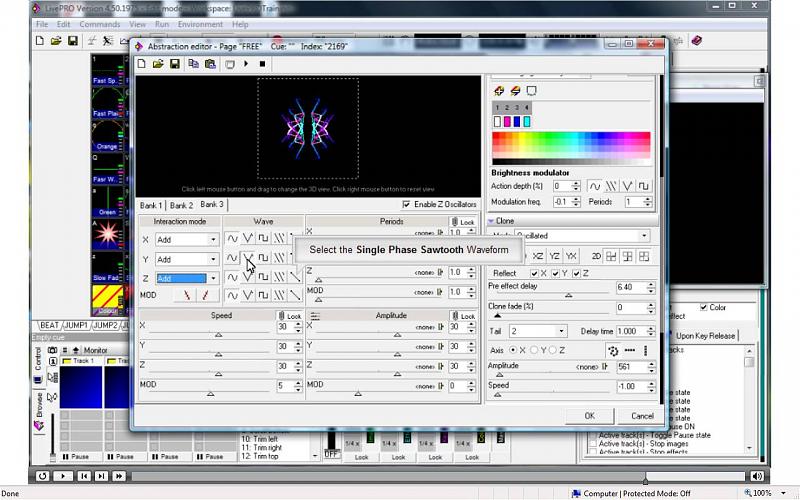Select triangle waveform for X oscillator

click(x=248, y=238)
